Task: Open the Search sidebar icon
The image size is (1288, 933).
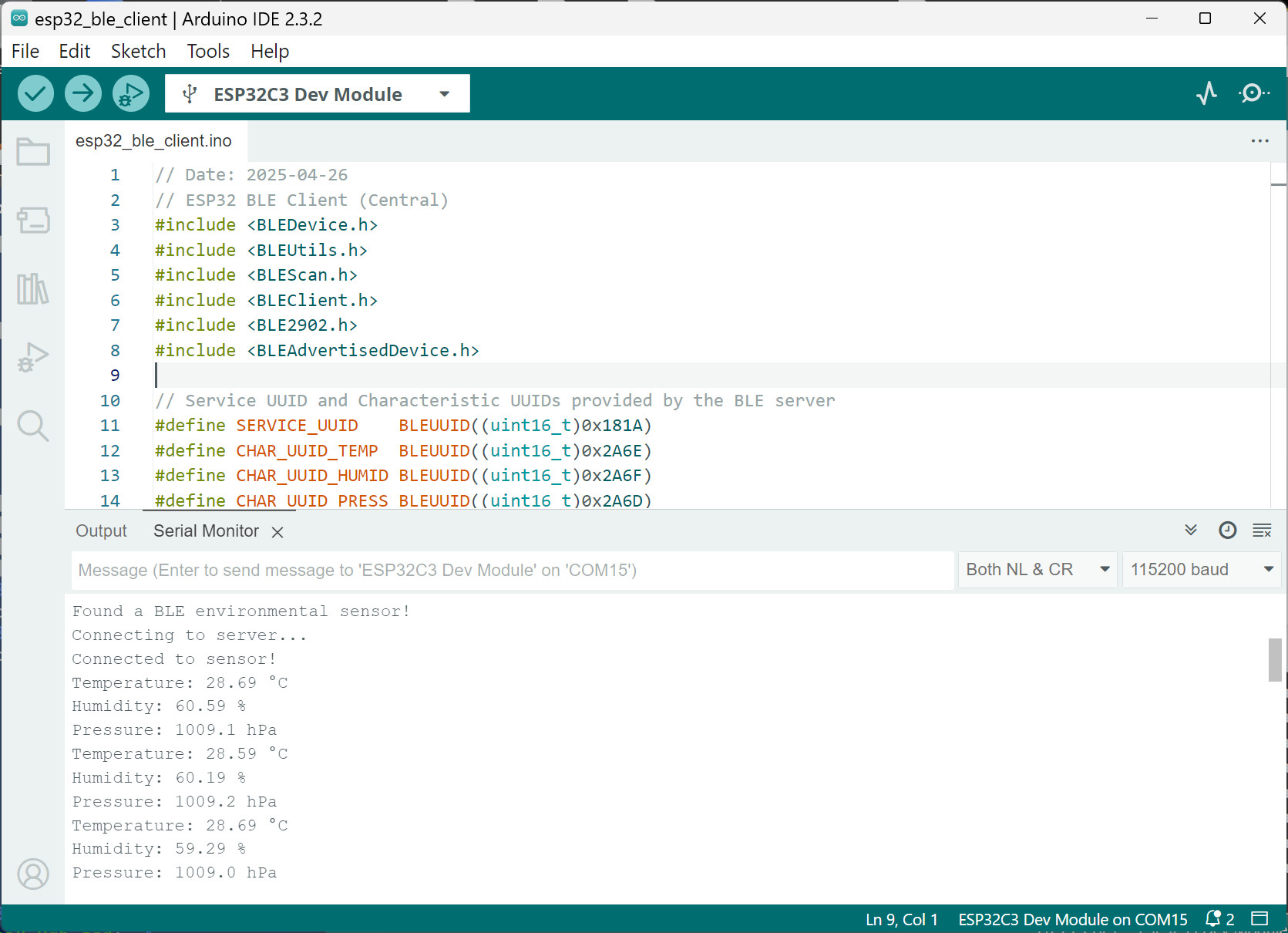Action: tap(33, 426)
